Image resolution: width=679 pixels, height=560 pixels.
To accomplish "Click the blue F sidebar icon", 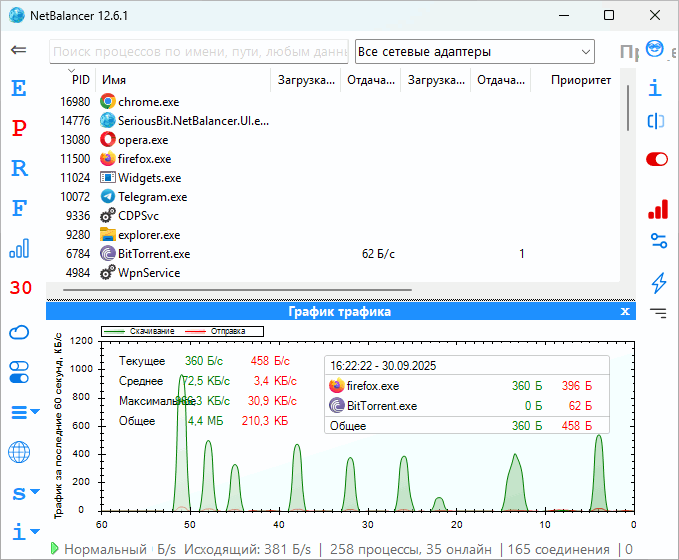I will tap(19, 208).
